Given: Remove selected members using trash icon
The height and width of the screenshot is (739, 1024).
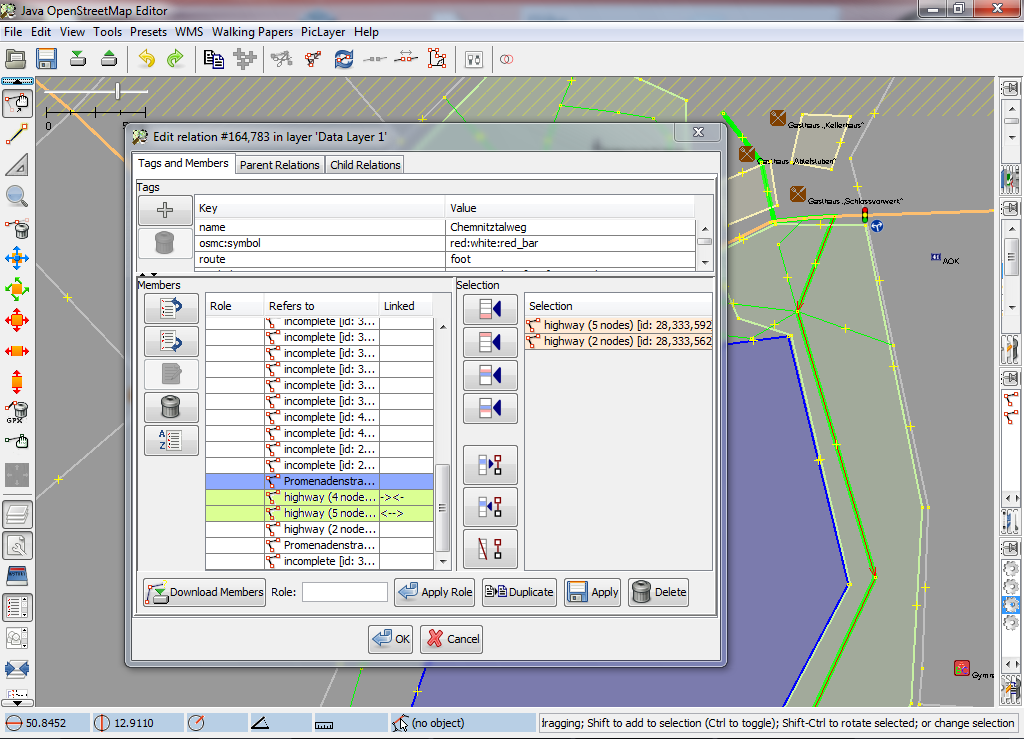Looking at the screenshot, I should [x=171, y=407].
